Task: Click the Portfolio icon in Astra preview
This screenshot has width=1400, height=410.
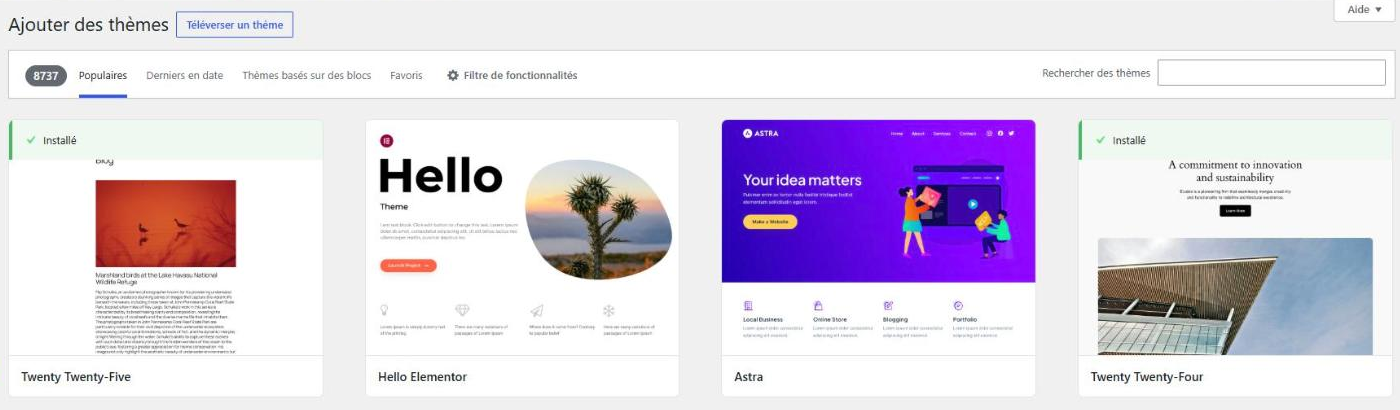Action: click(958, 306)
